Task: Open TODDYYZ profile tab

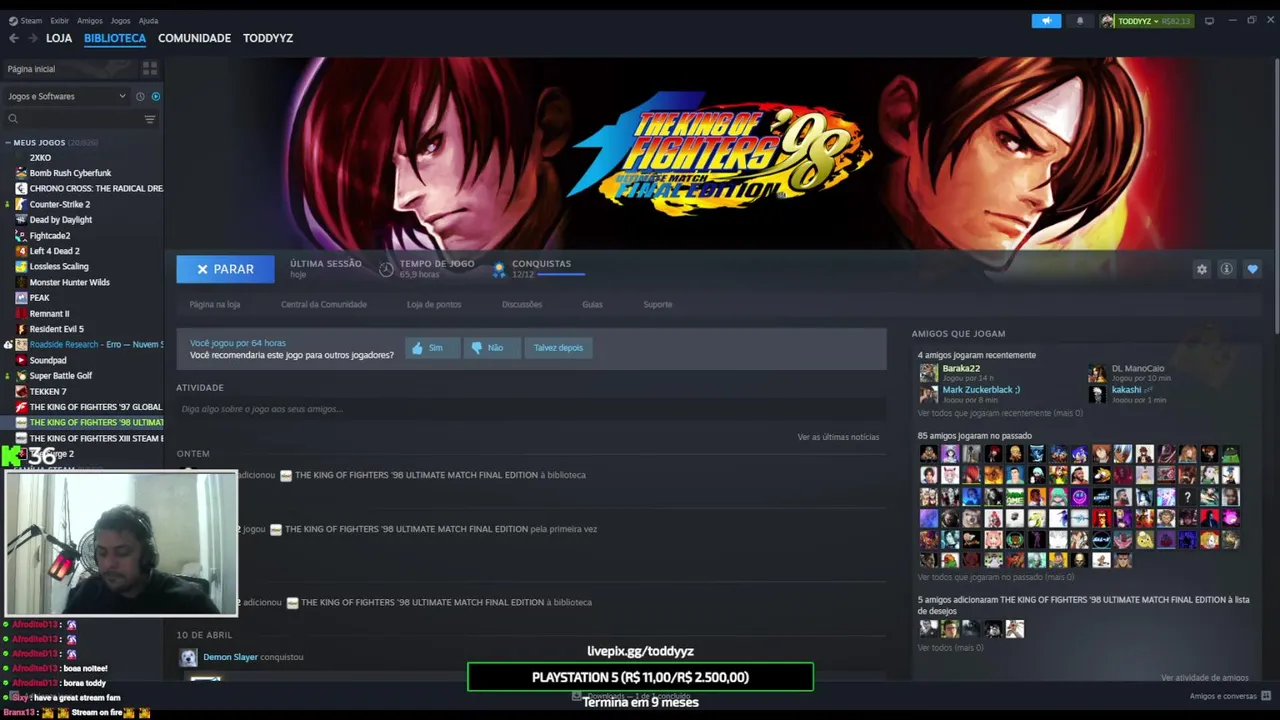Action: click(x=268, y=38)
